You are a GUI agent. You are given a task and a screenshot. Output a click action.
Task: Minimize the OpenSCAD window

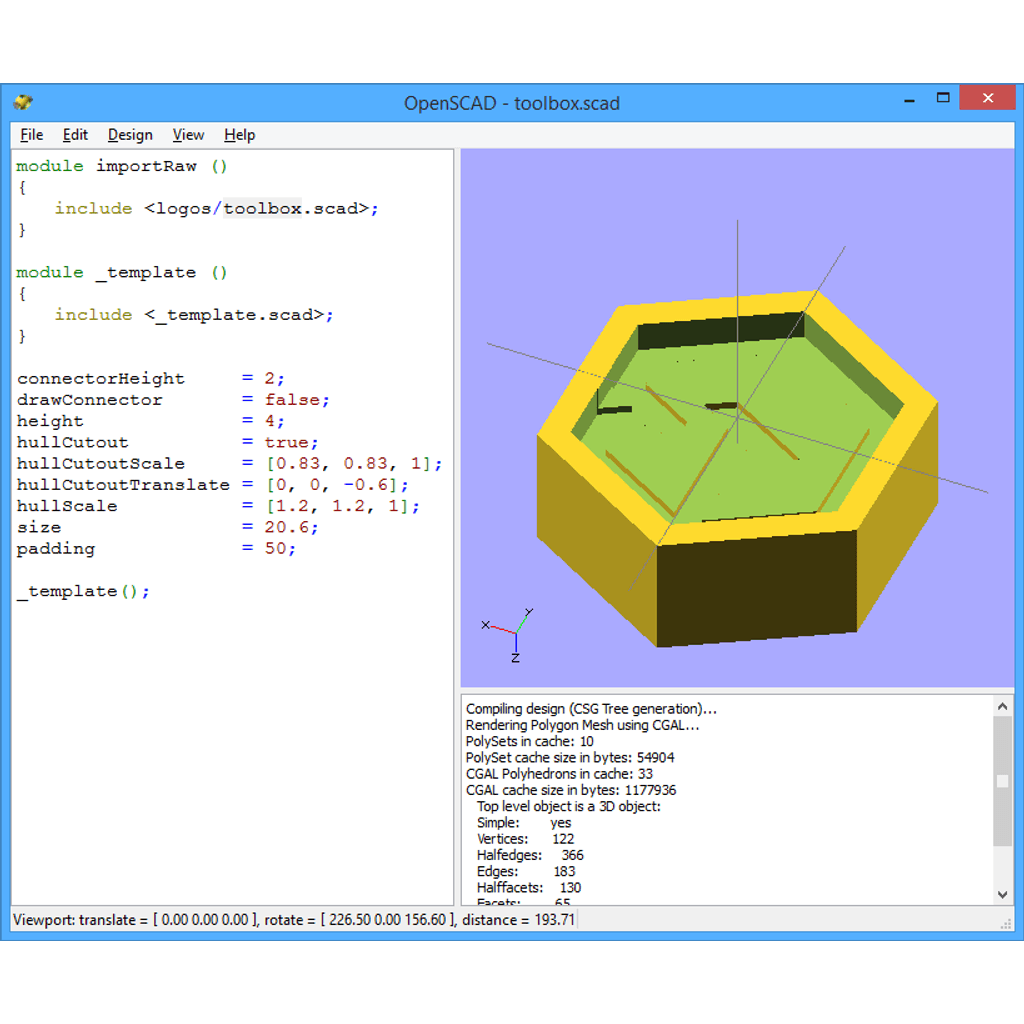tap(908, 99)
